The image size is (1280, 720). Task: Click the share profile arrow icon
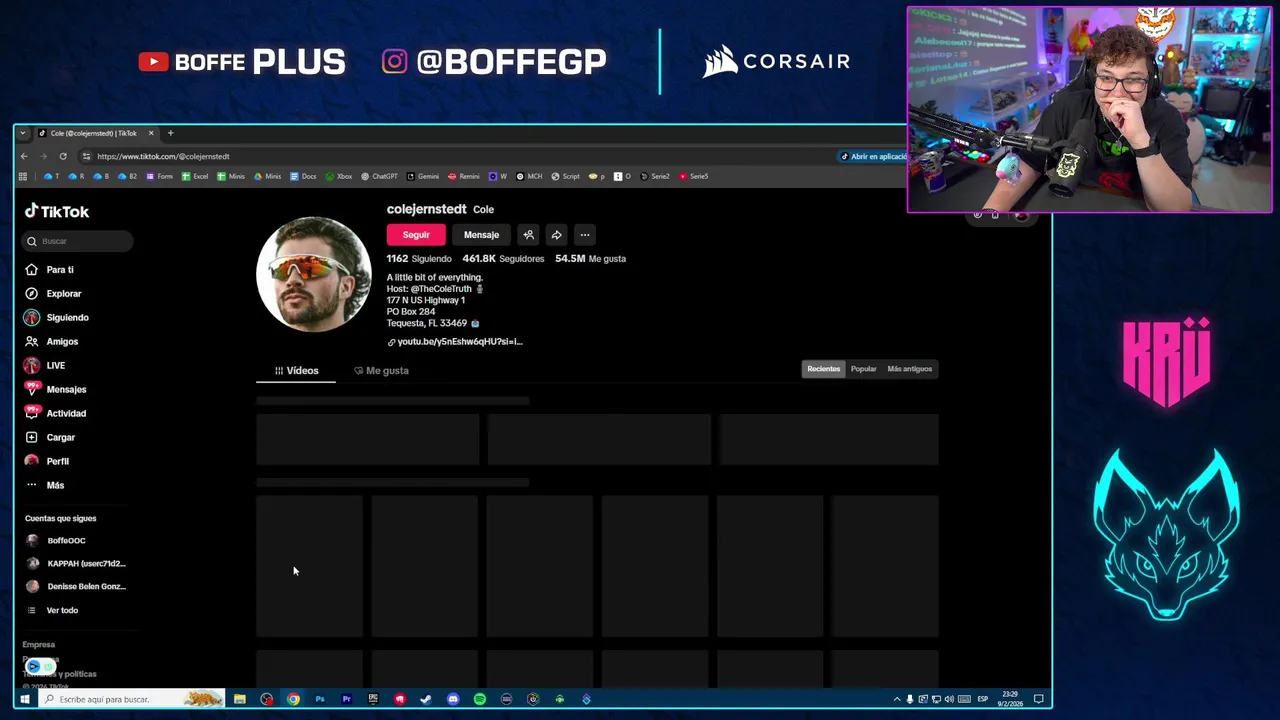pyautogui.click(x=556, y=235)
